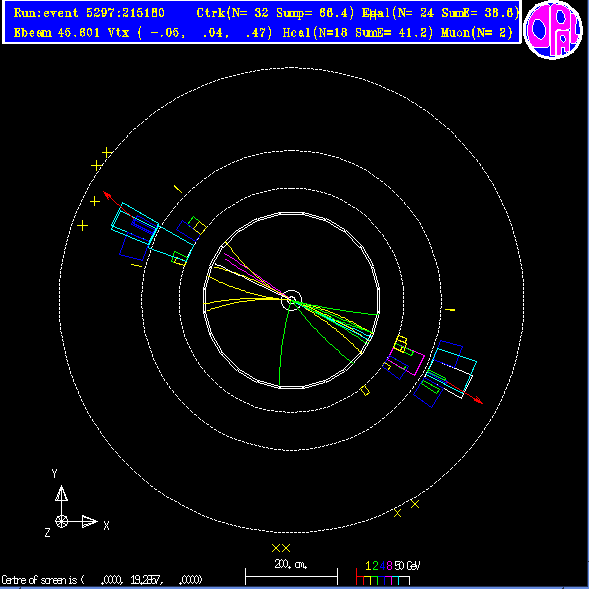589x589 pixels.
Task: Click the Centre of screen coordinates text
Action: (x=101, y=580)
